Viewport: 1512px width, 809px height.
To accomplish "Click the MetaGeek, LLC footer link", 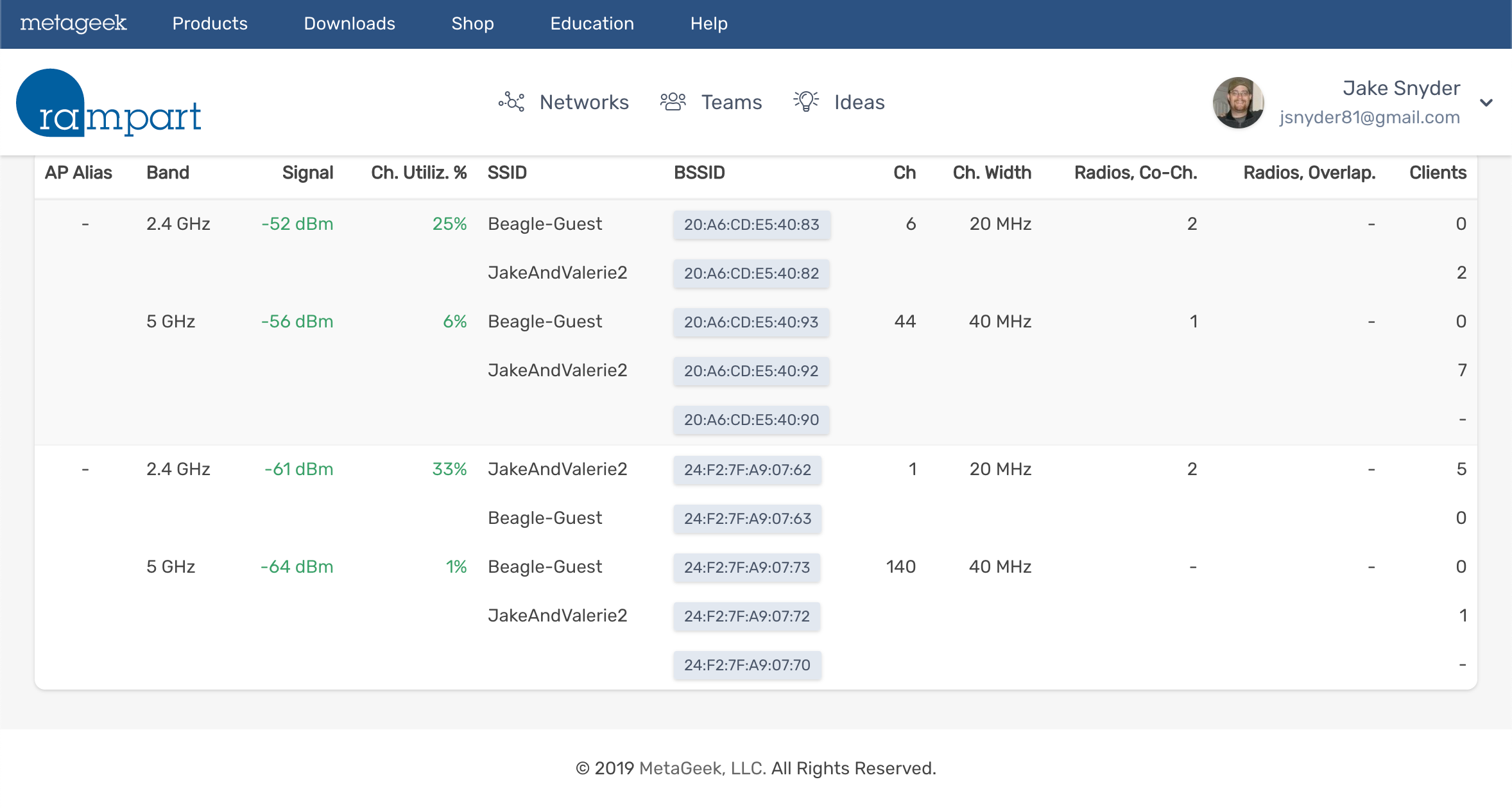I will click(x=702, y=768).
